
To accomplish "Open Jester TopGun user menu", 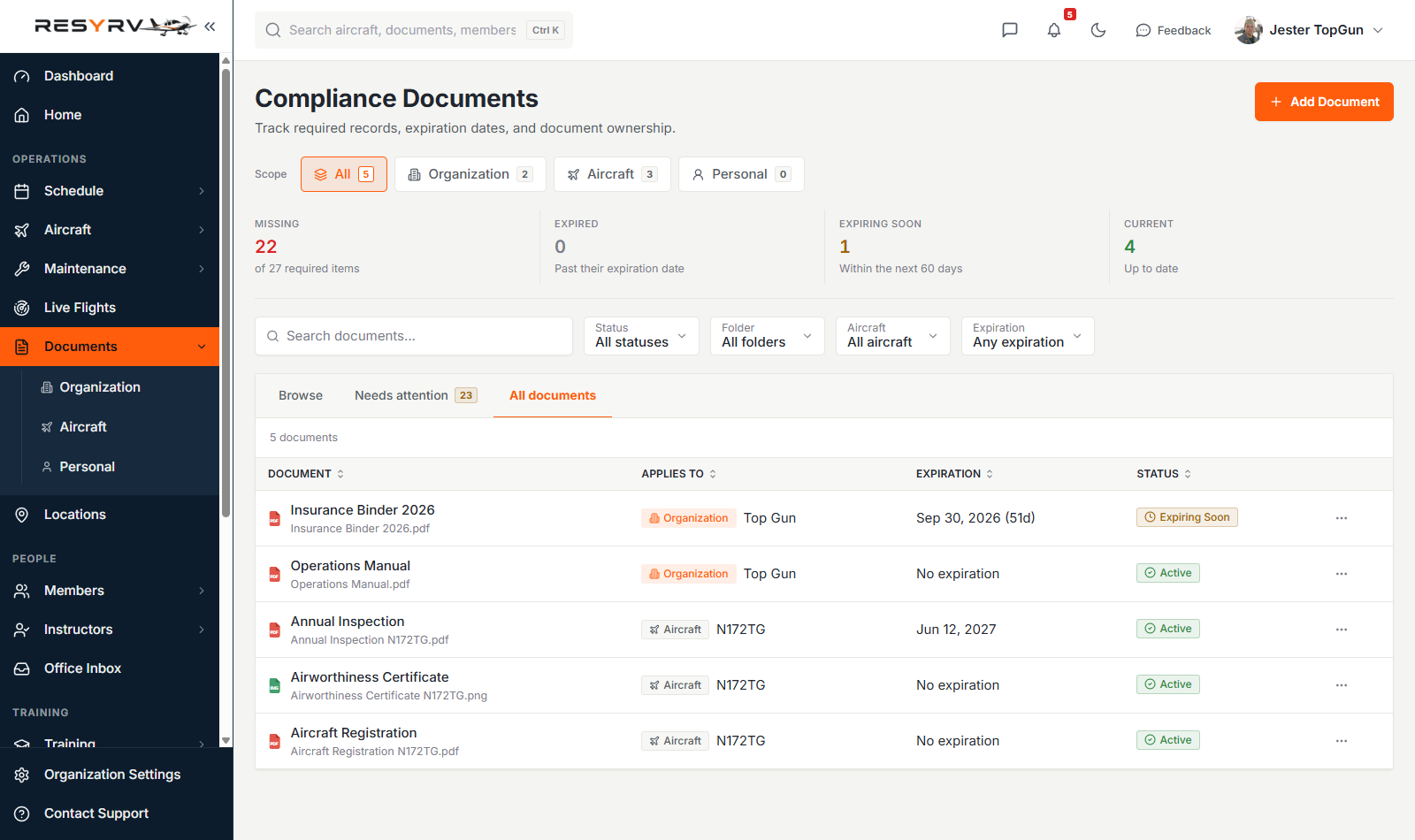I will click(1310, 30).
